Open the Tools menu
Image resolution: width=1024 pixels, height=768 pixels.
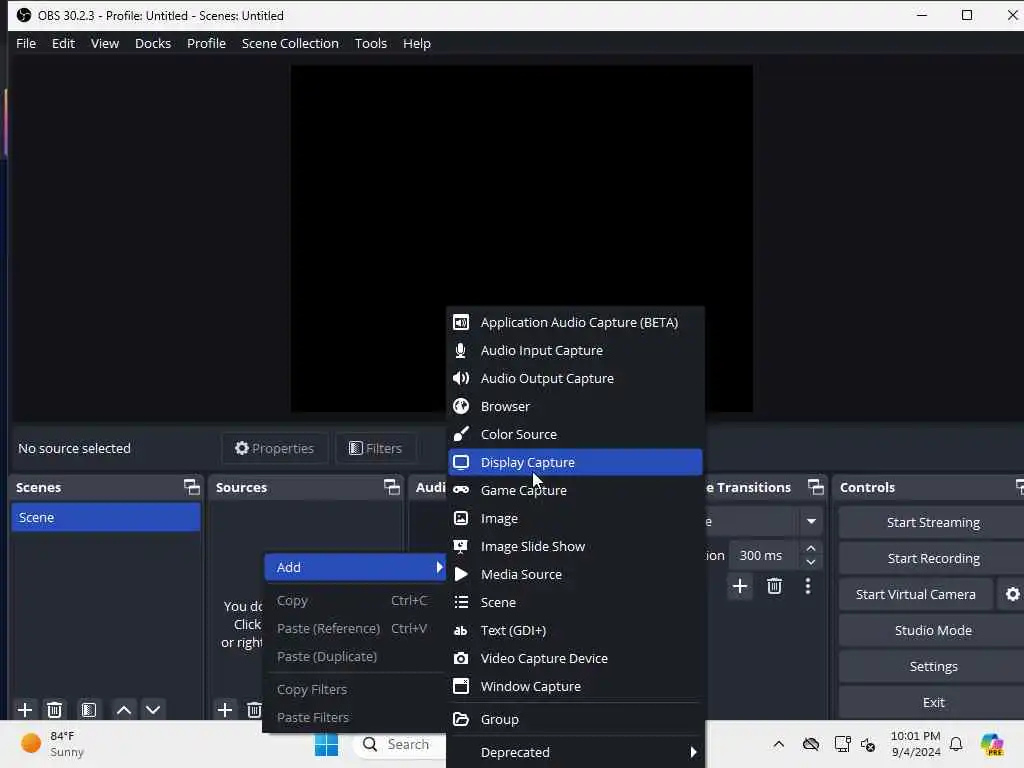click(x=370, y=43)
